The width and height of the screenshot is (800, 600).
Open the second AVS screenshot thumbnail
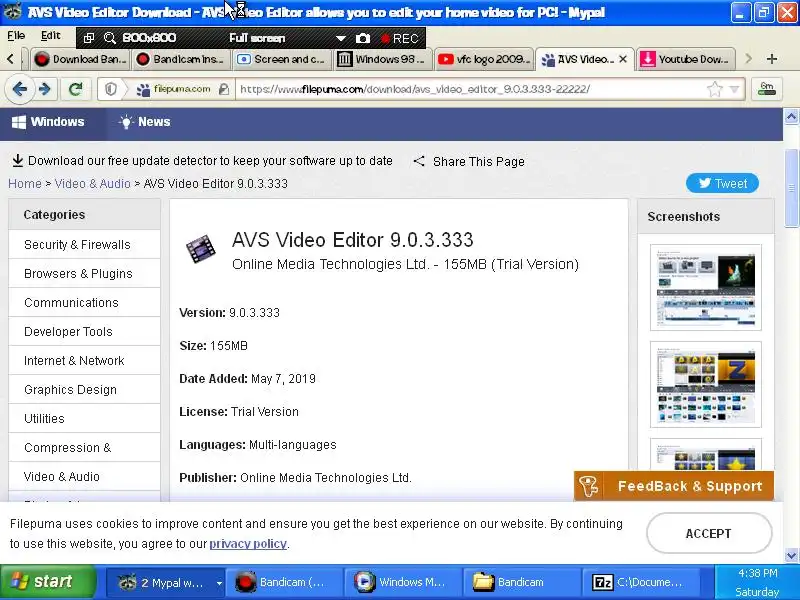(706, 384)
